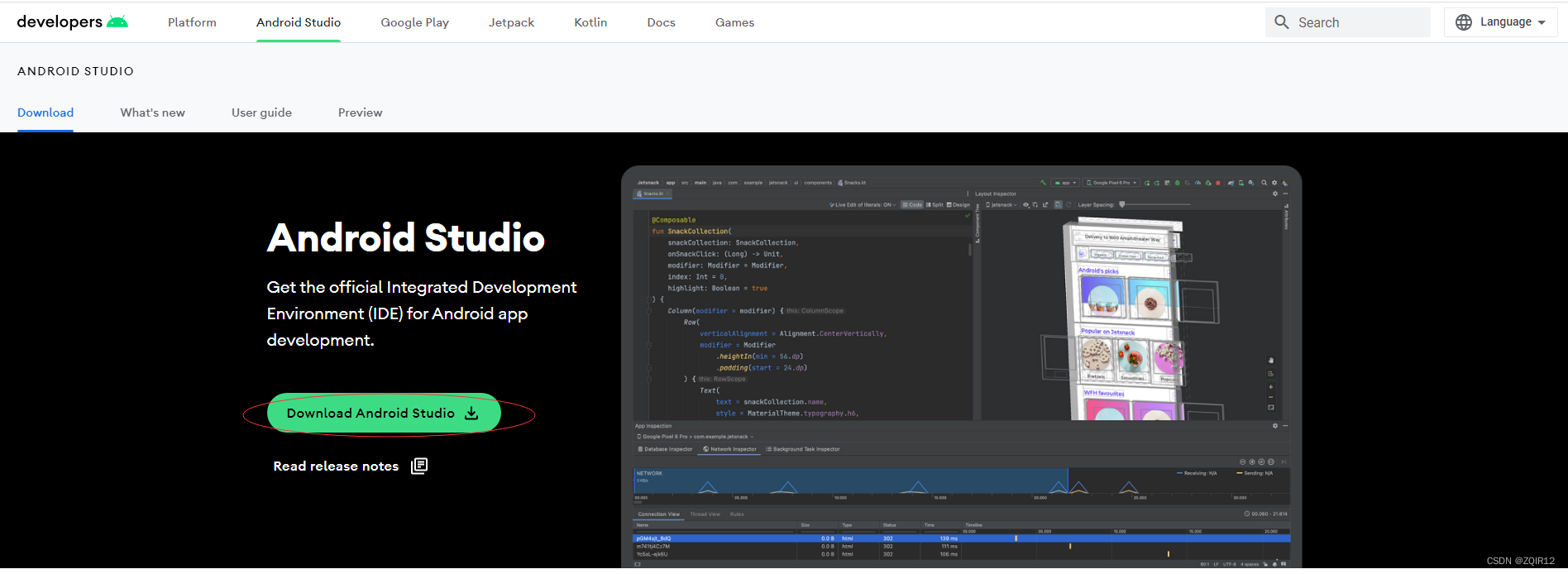Open the Platform menu
The image size is (1568, 574).
tap(192, 22)
